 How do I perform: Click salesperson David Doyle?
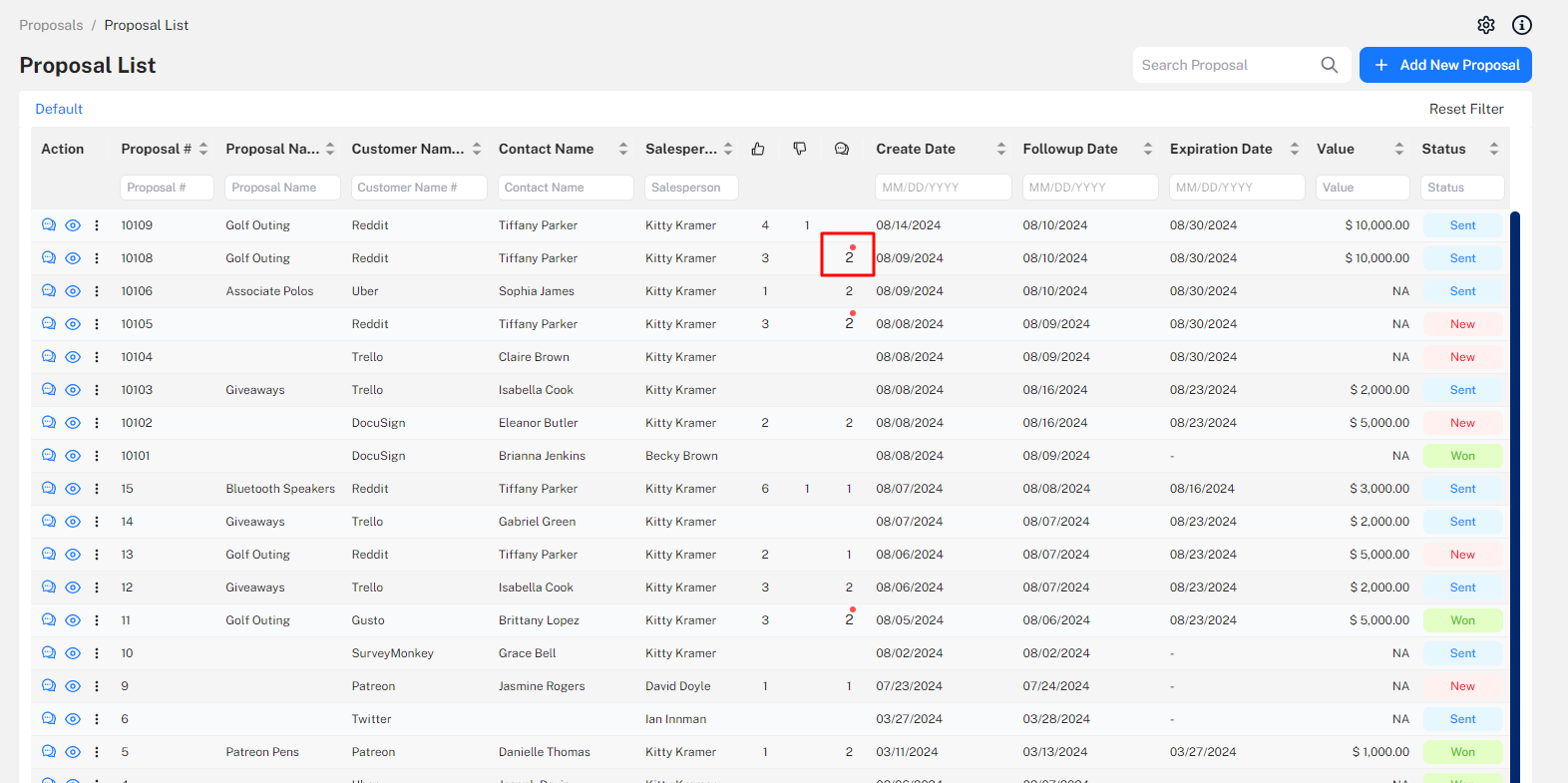tap(678, 686)
